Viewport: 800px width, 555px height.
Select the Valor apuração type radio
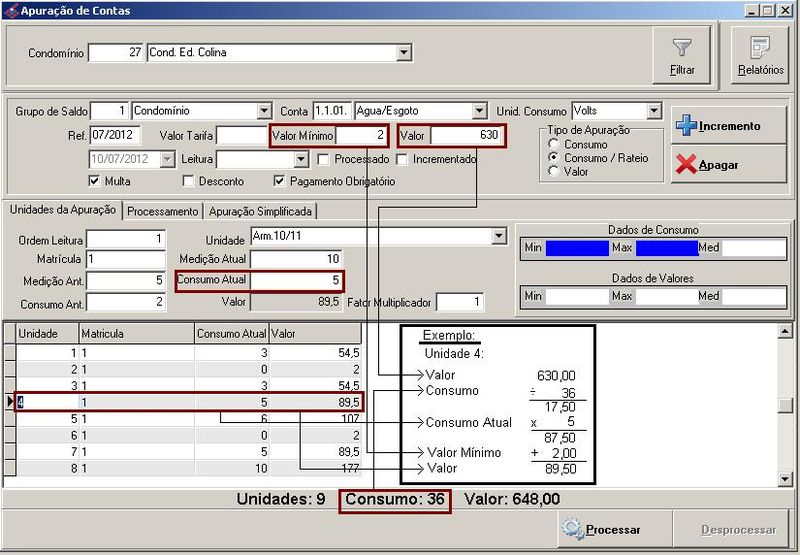coord(552,171)
